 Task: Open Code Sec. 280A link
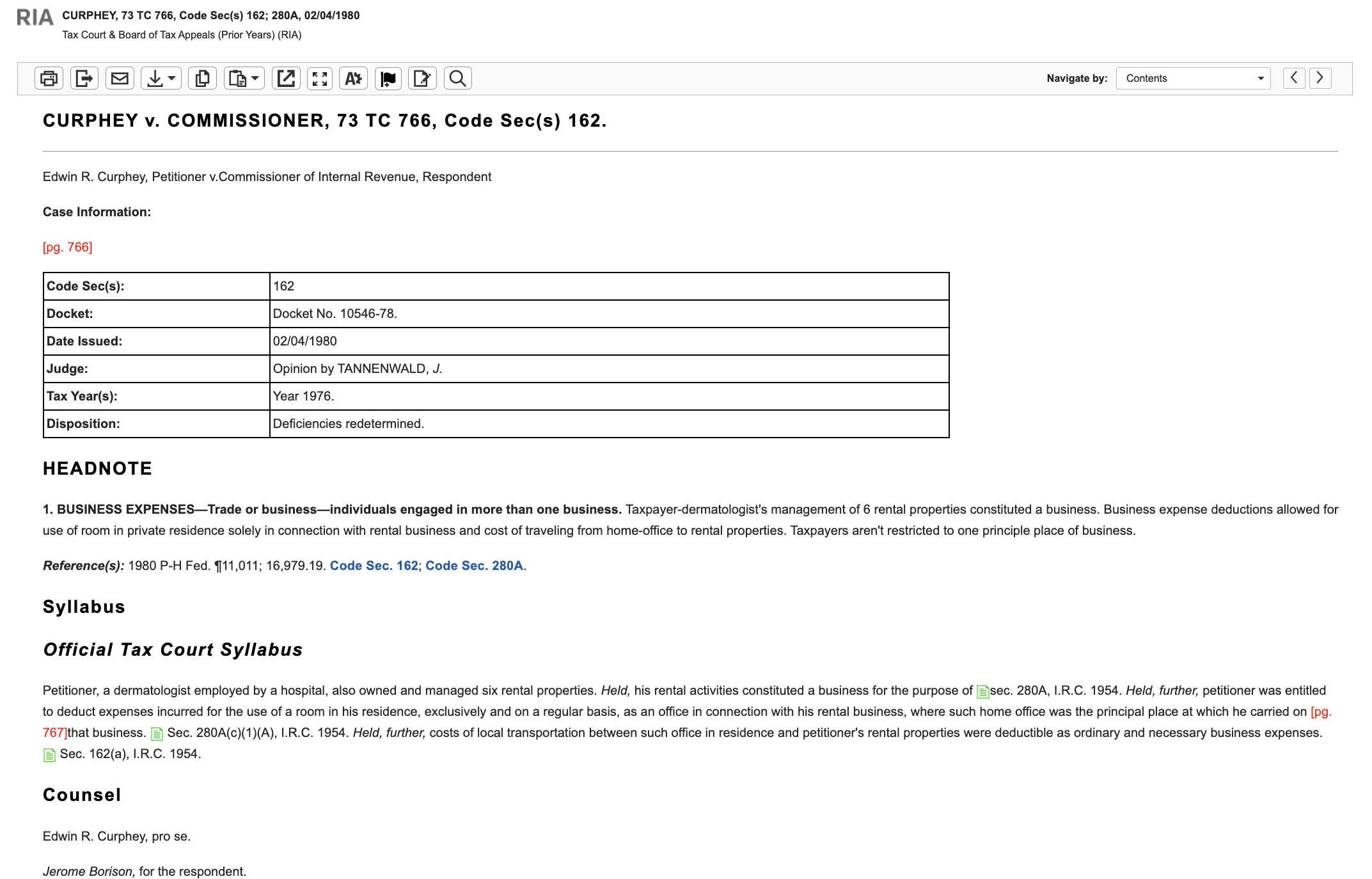pos(474,566)
